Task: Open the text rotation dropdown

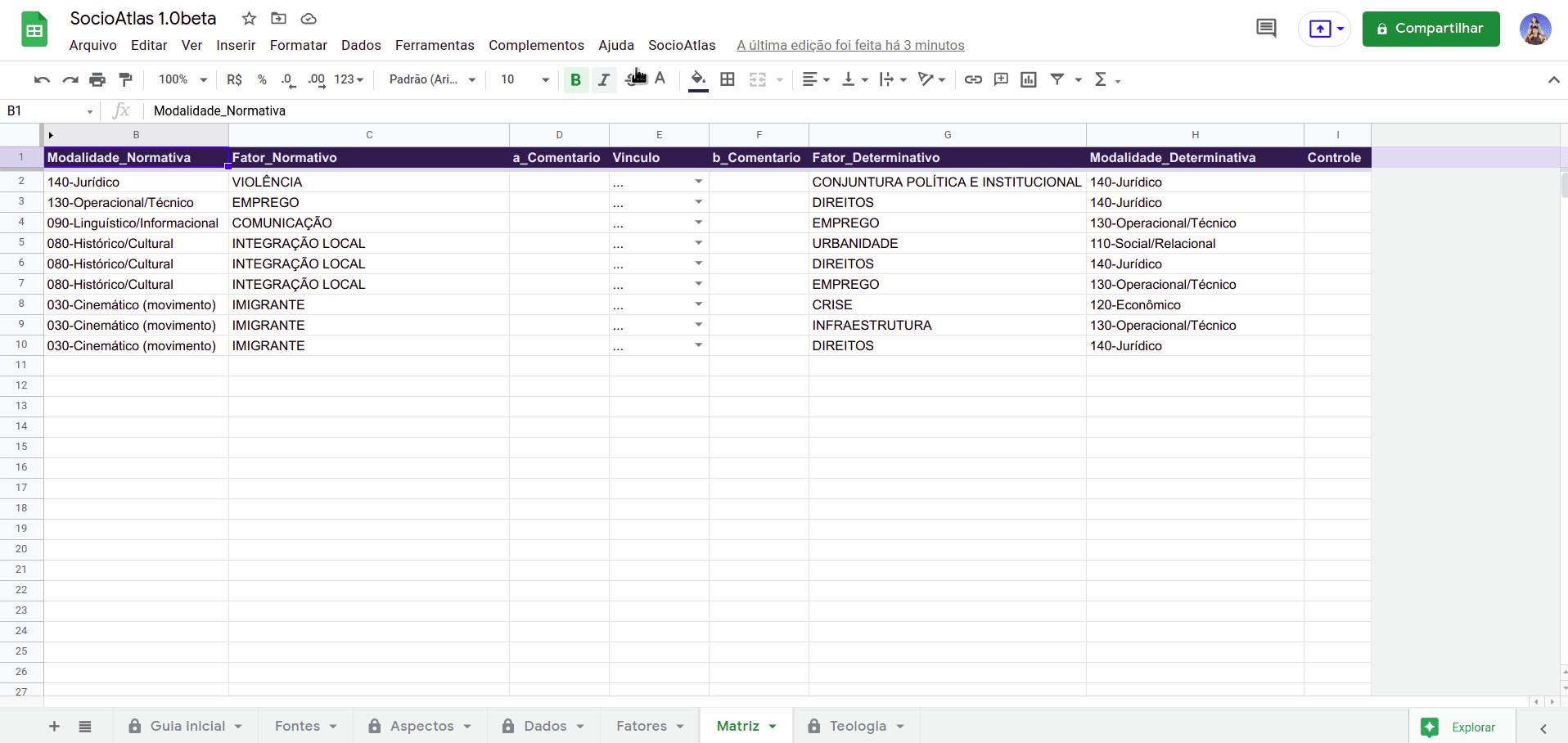Action: pyautogui.click(x=931, y=79)
